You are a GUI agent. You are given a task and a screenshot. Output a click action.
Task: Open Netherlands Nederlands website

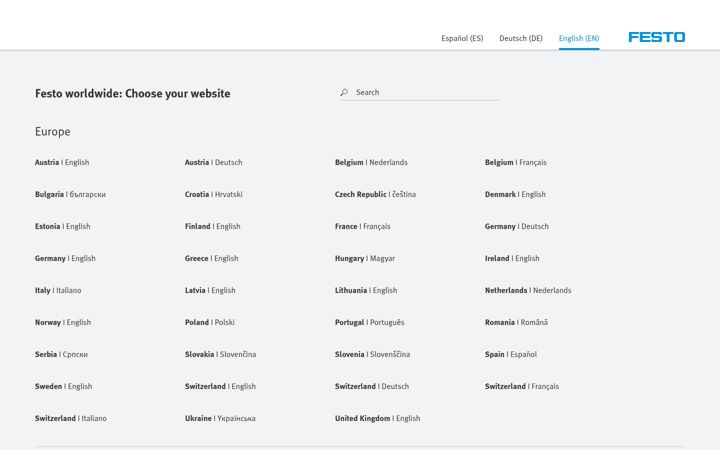pos(528,290)
